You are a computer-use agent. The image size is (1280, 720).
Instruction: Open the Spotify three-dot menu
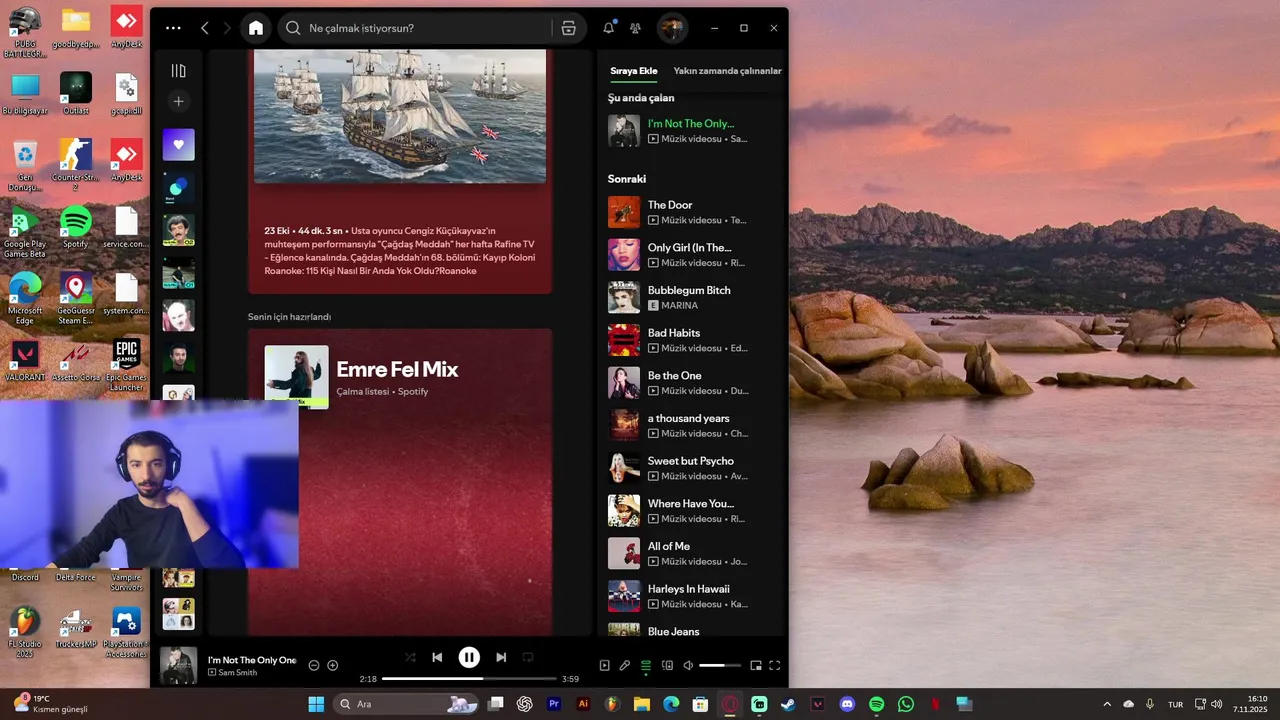173,28
